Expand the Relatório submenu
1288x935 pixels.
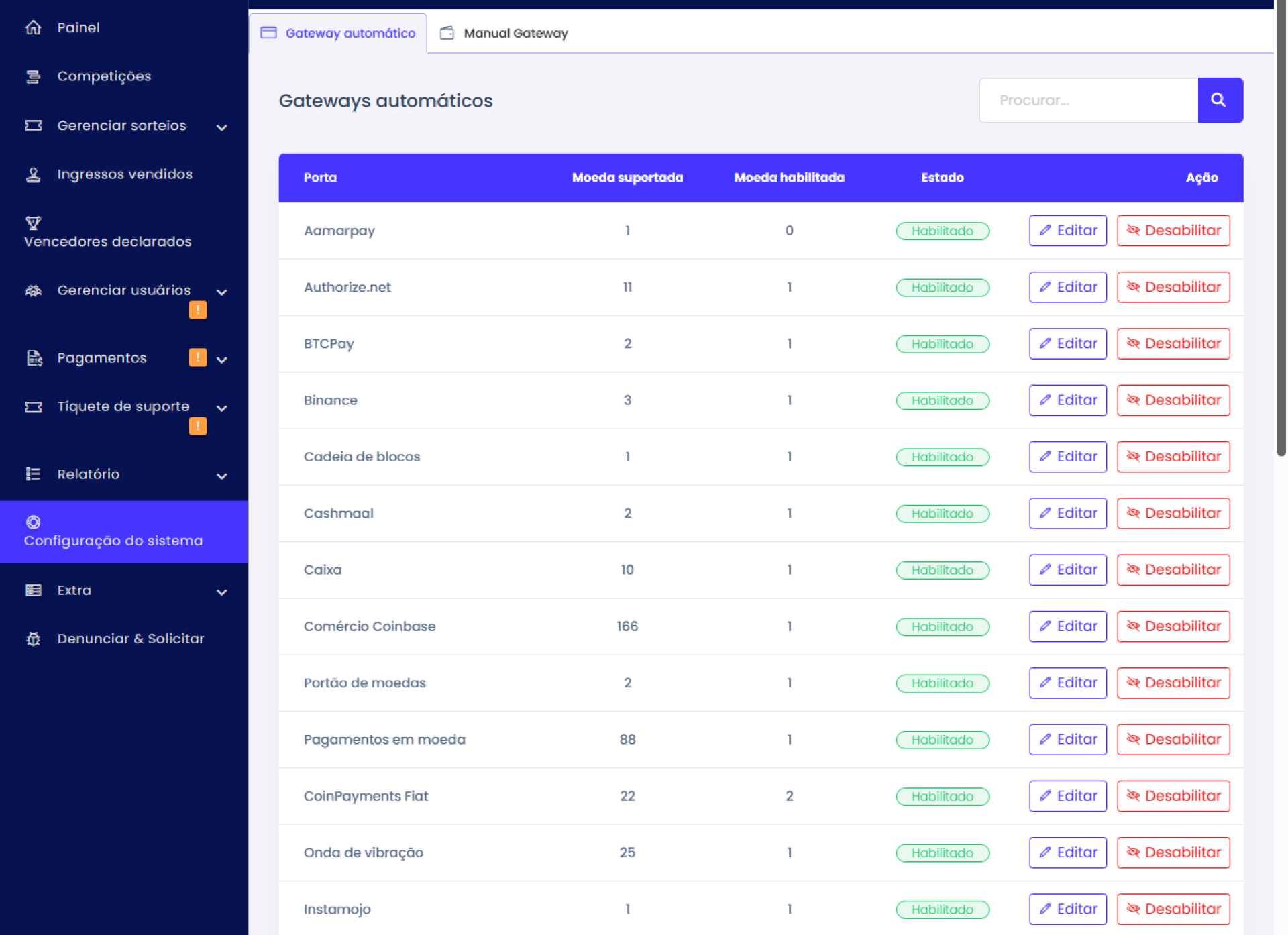pos(222,476)
